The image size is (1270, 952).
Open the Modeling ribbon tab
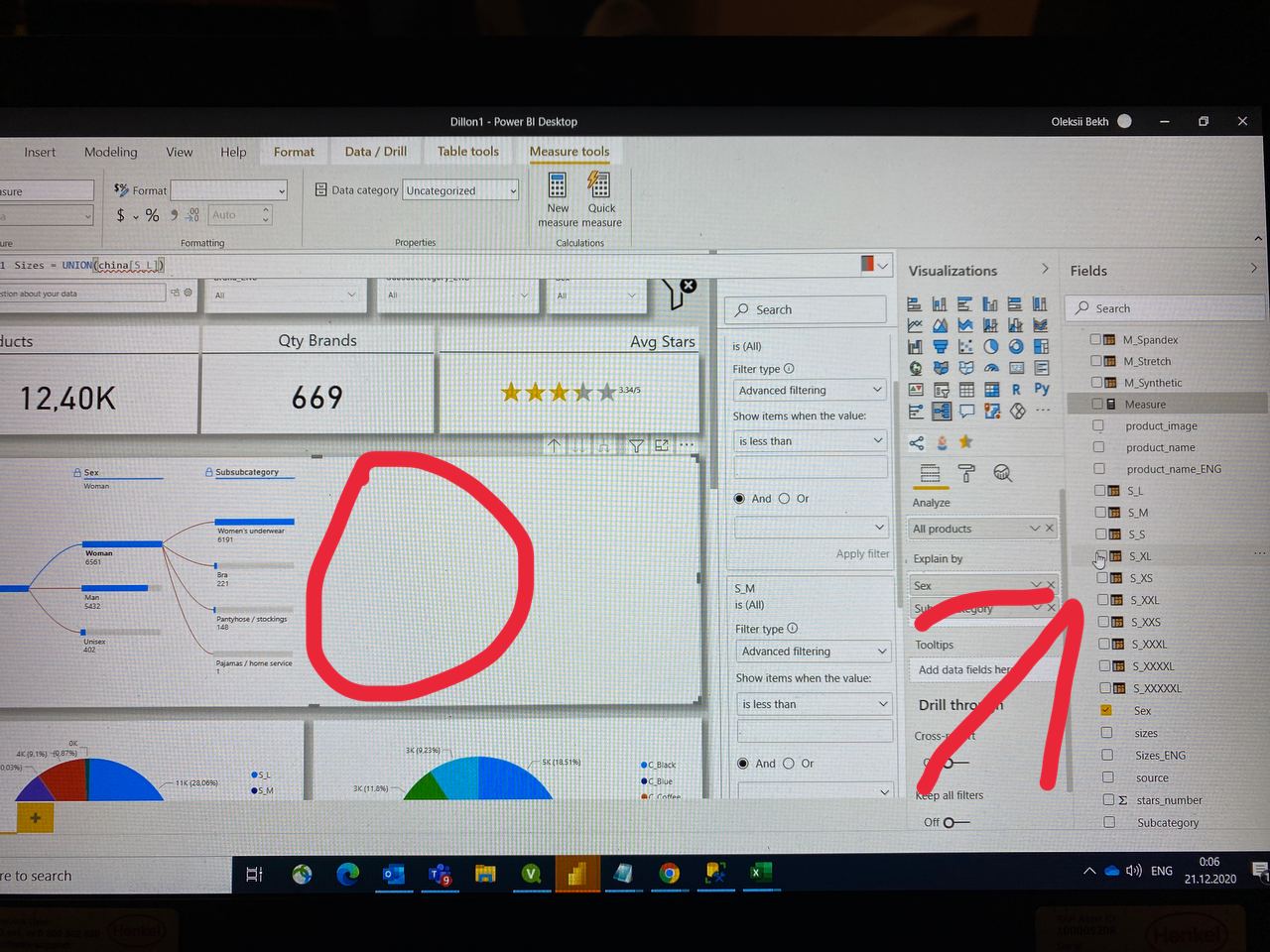click(x=110, y=152)
